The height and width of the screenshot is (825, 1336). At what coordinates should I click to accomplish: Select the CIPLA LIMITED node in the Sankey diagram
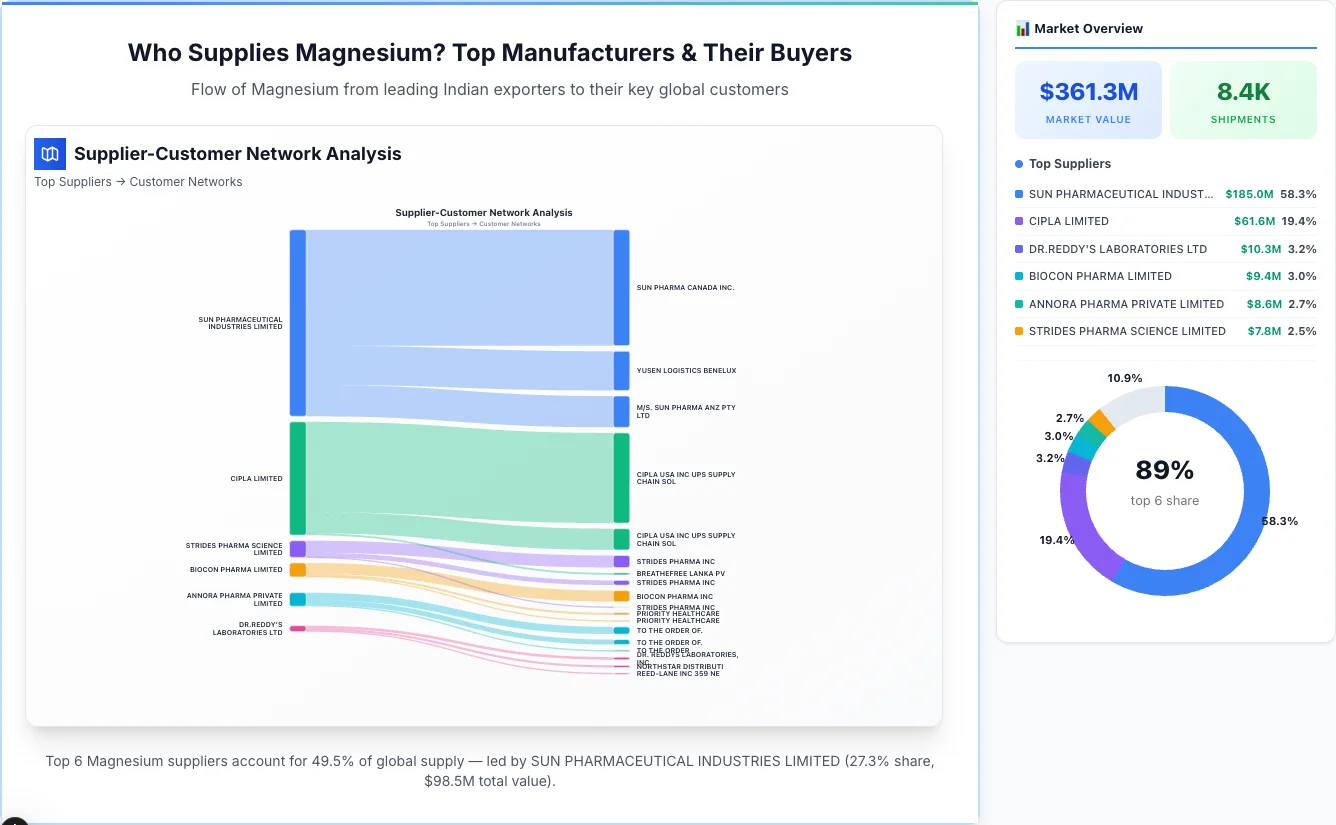pos(295,478)
